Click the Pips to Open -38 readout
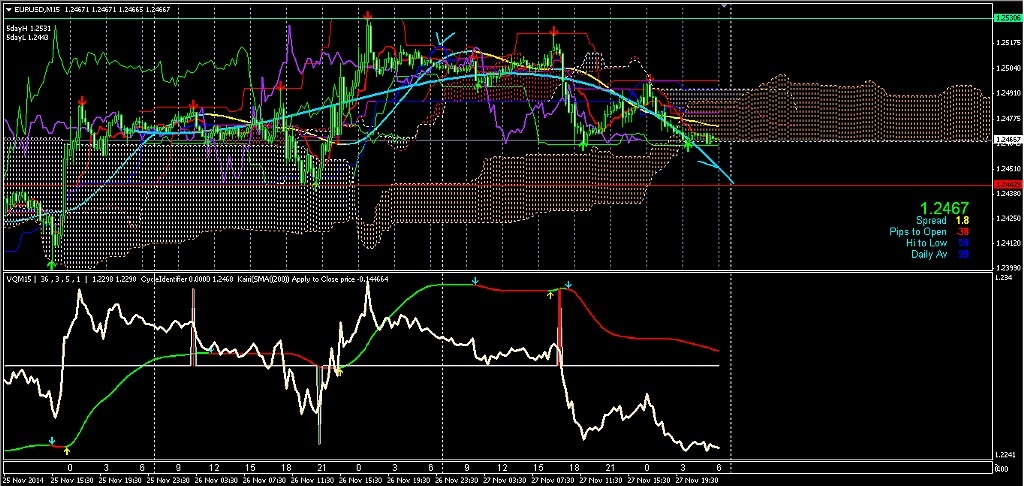The width and height of the screenshot is (1024, 486). click(x=930, y=232)
